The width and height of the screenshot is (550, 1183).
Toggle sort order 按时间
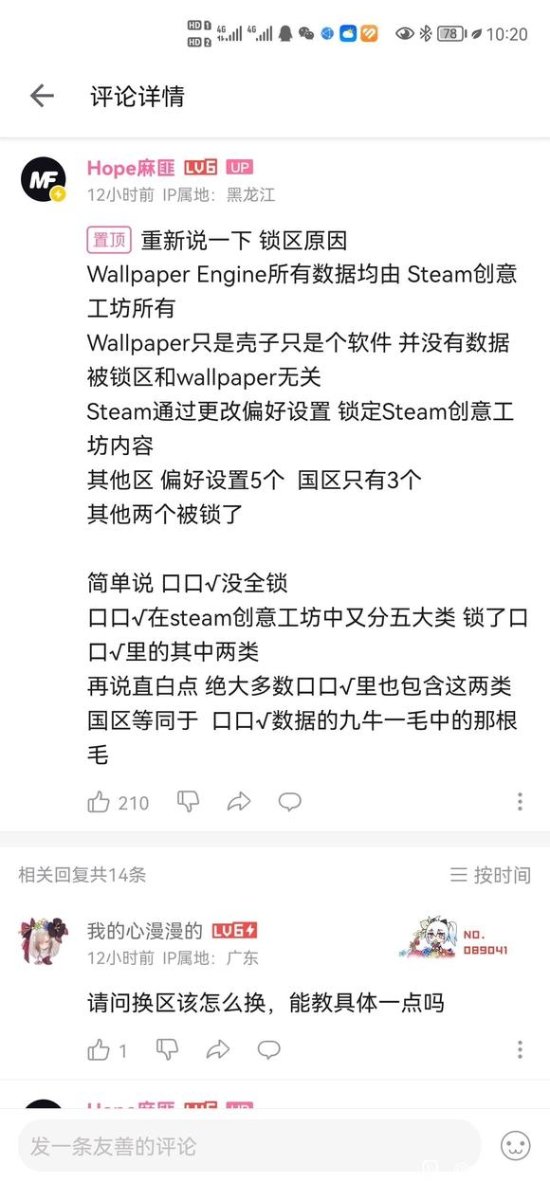point(490,875)
